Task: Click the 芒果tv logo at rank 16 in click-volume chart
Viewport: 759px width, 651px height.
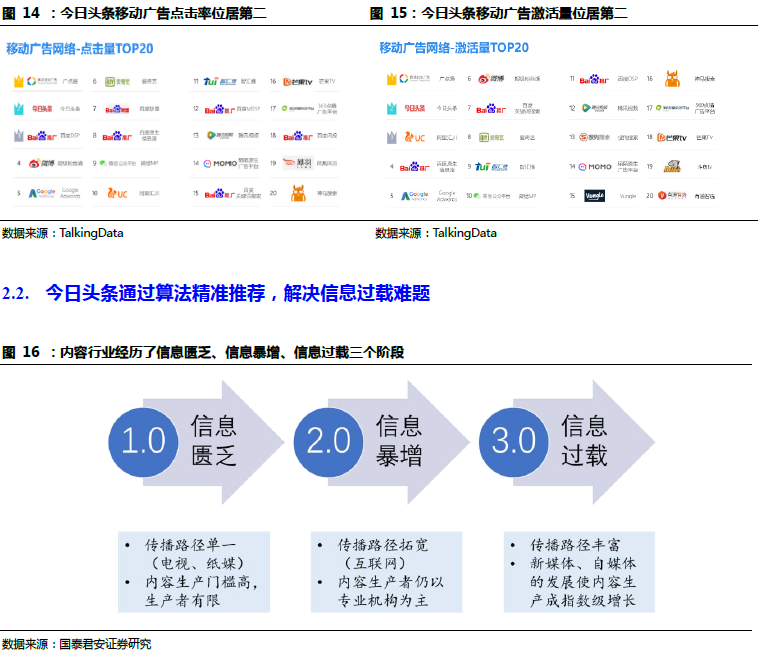Action: coord(297,82)
